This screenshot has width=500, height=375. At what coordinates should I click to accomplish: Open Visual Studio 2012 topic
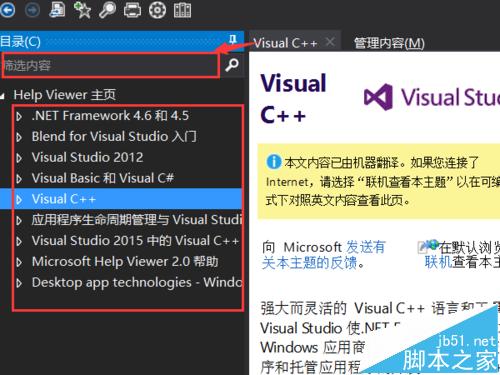click(x=87, y=157)
